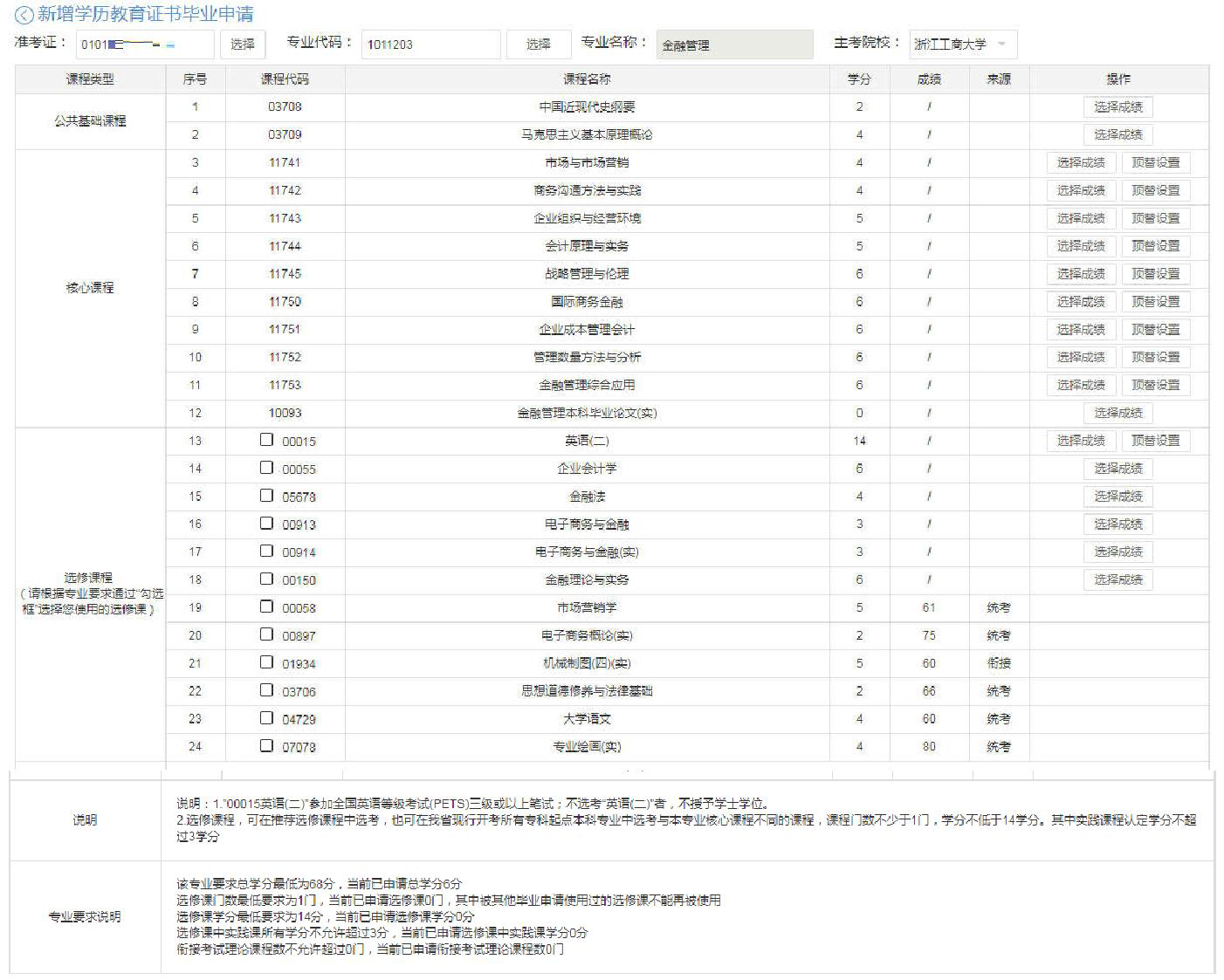Click the back arrow icon beside page title
The image size is (1224, 980).
[24, 15]
